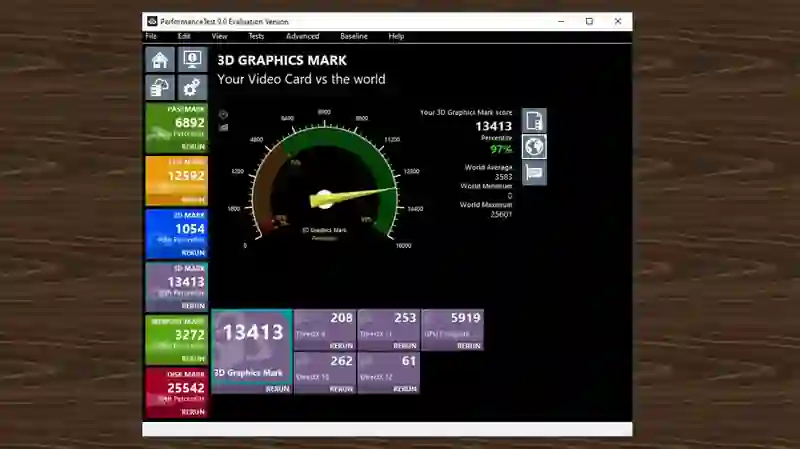Open the File menu
Viewport: 800px width, 449px height.
coord(151,36)
